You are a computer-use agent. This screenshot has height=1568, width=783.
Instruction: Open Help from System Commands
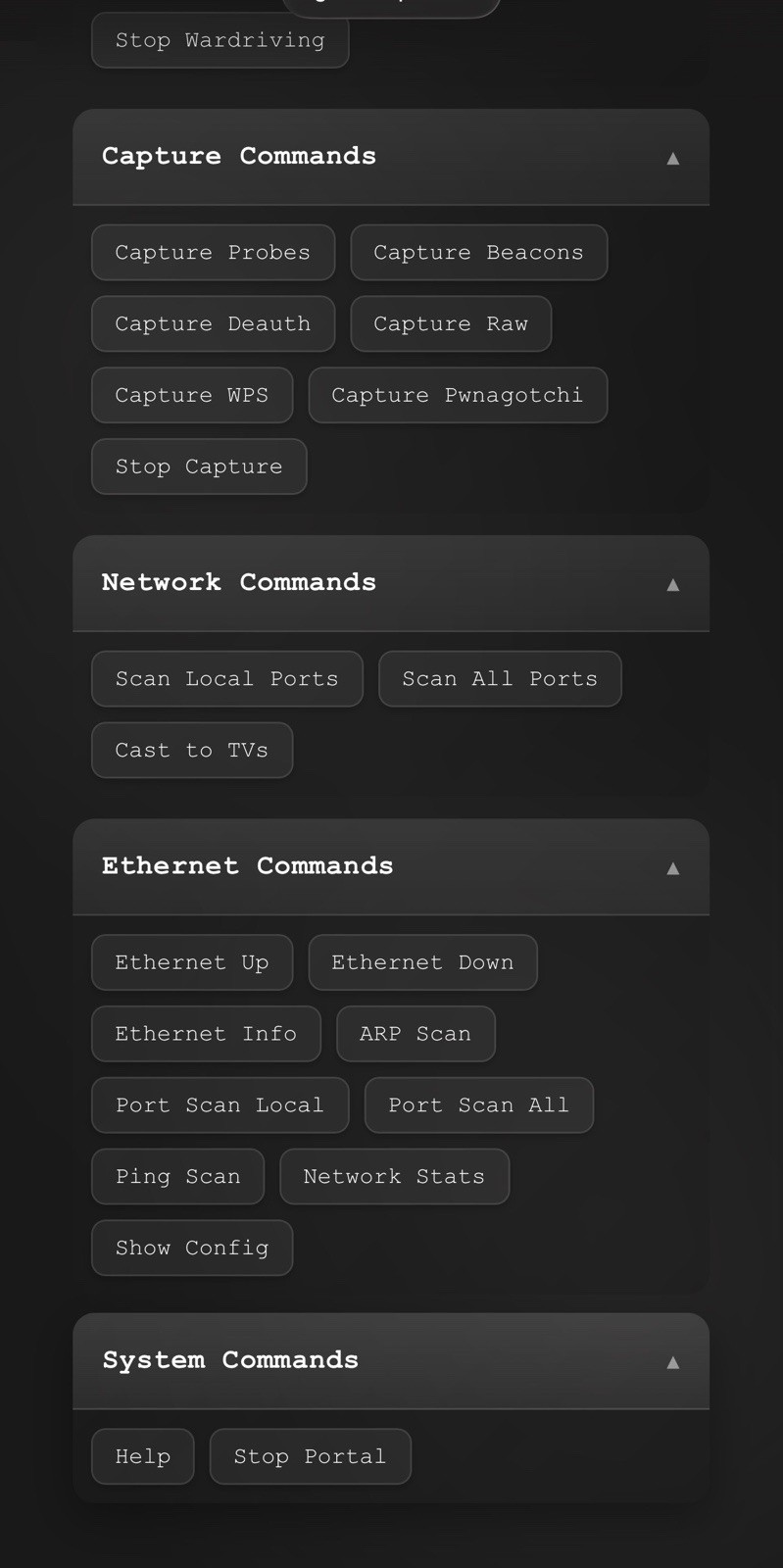[x=142, y=1456]
